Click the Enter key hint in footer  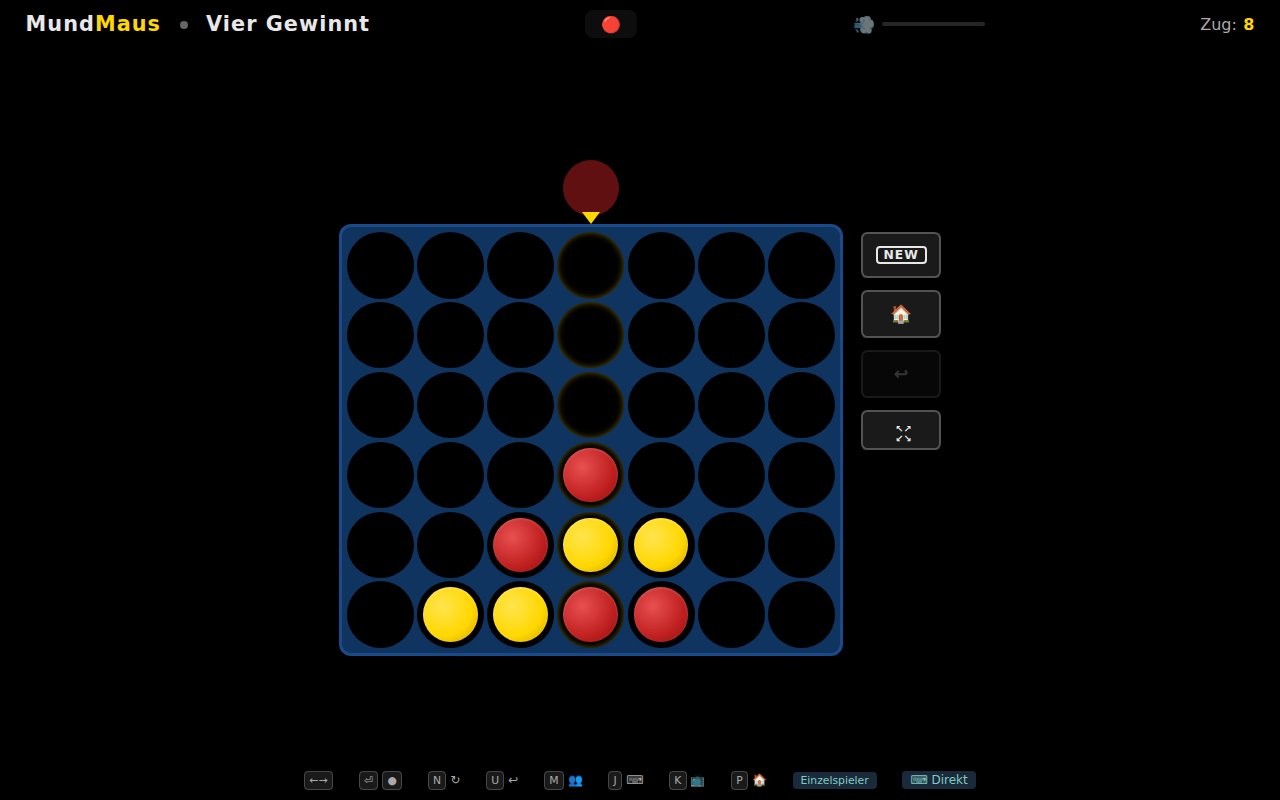[368, 780]
